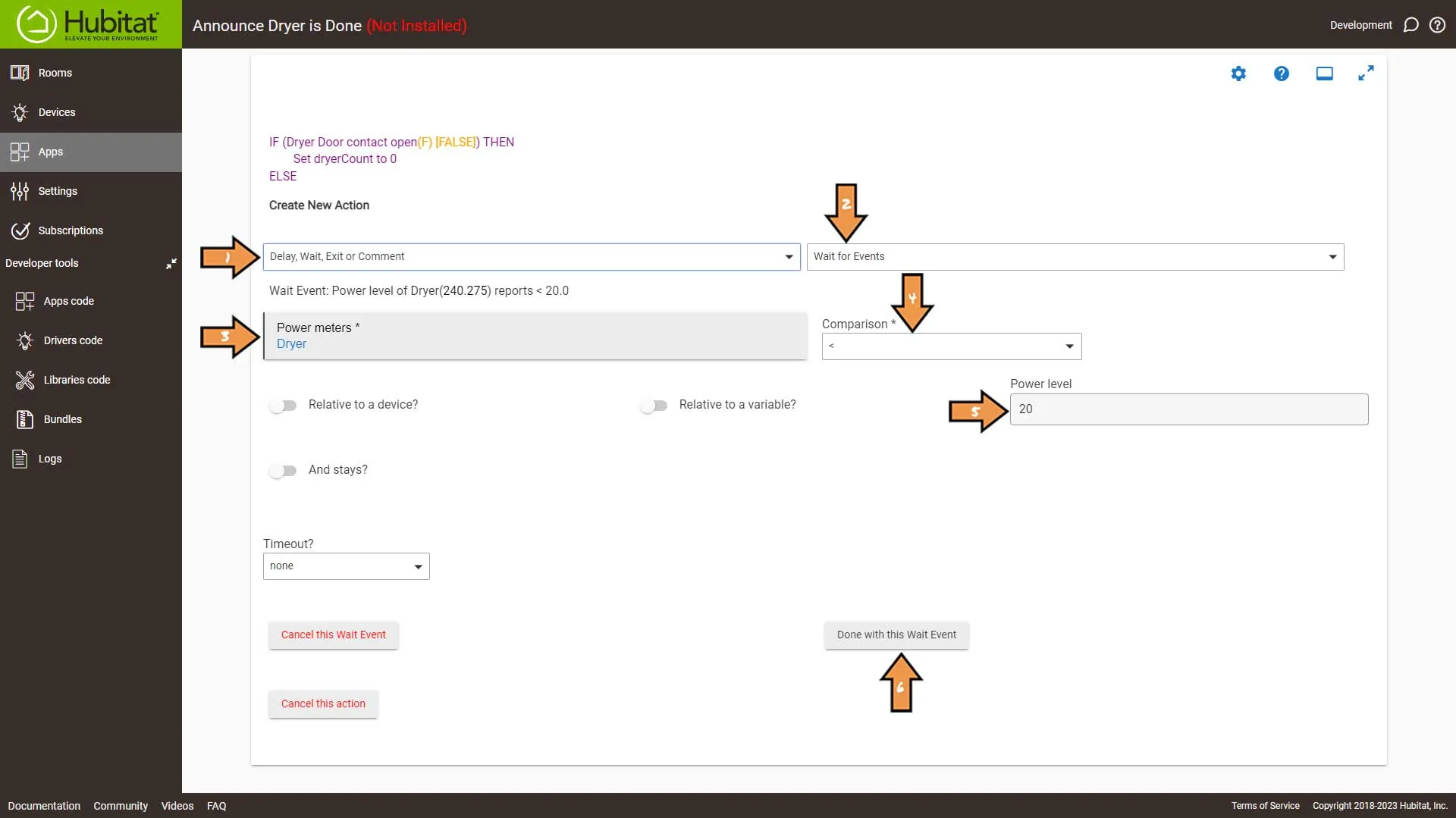The image size is (1456, 818).
Task: Click the Drivers code icon
Action: (x=25, y=340)
